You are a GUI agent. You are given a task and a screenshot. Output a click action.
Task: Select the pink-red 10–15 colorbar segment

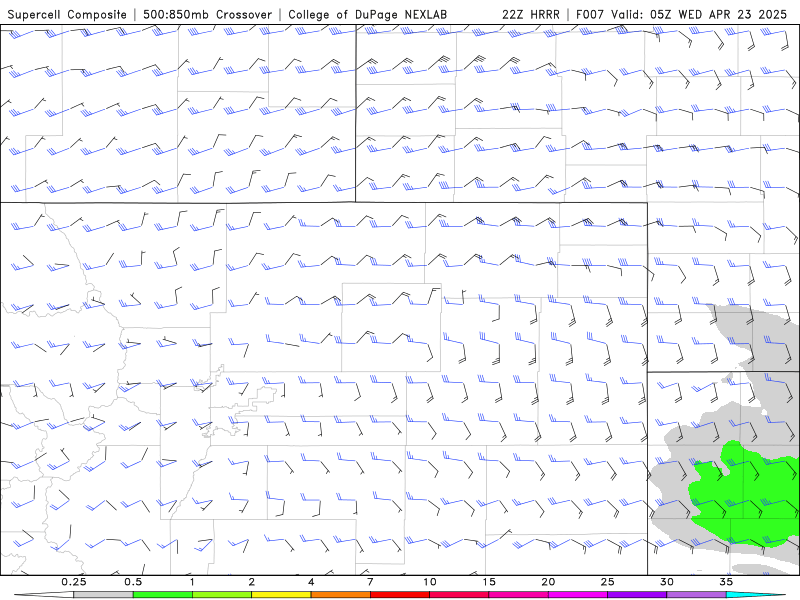pyautogui.click(x=459, y=595)
